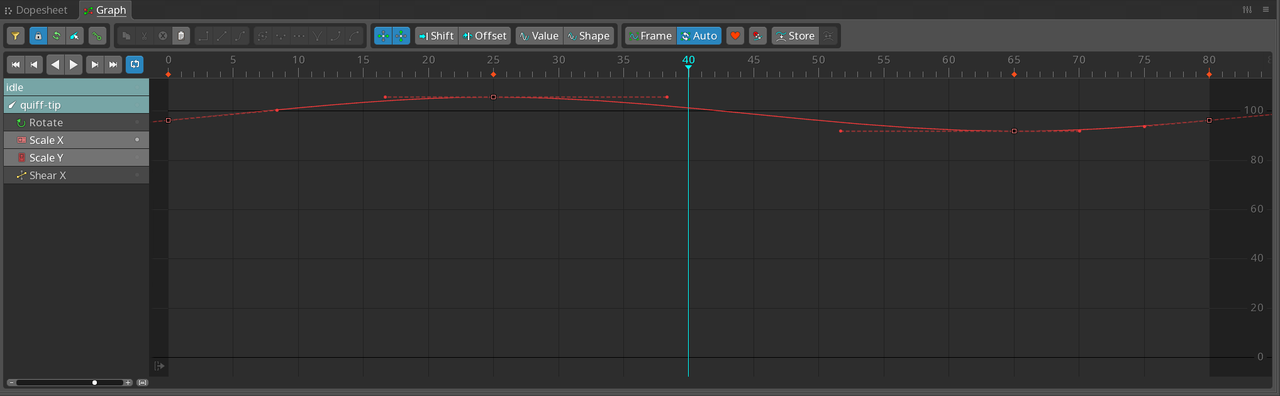Select the Graph tab
This screenshot has height=396, width=1280.
point(105,9)
